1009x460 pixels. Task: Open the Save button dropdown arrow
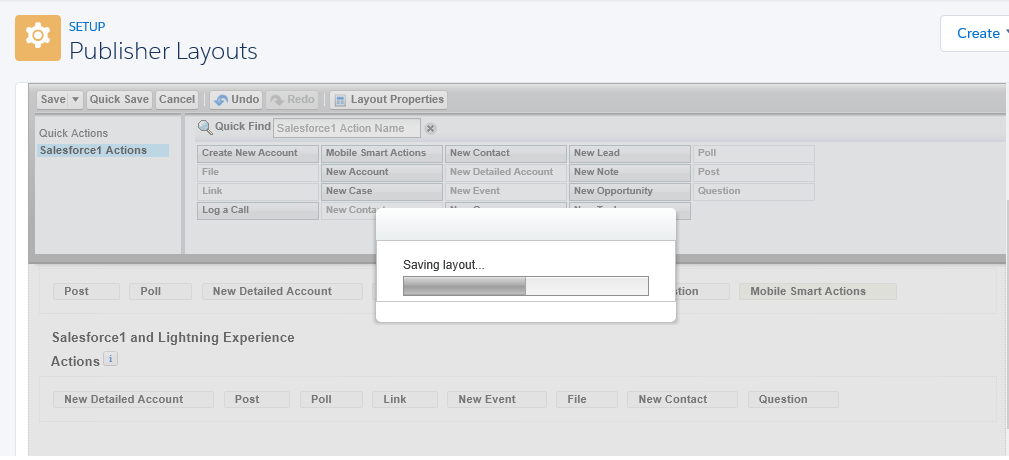pos(75,100)
